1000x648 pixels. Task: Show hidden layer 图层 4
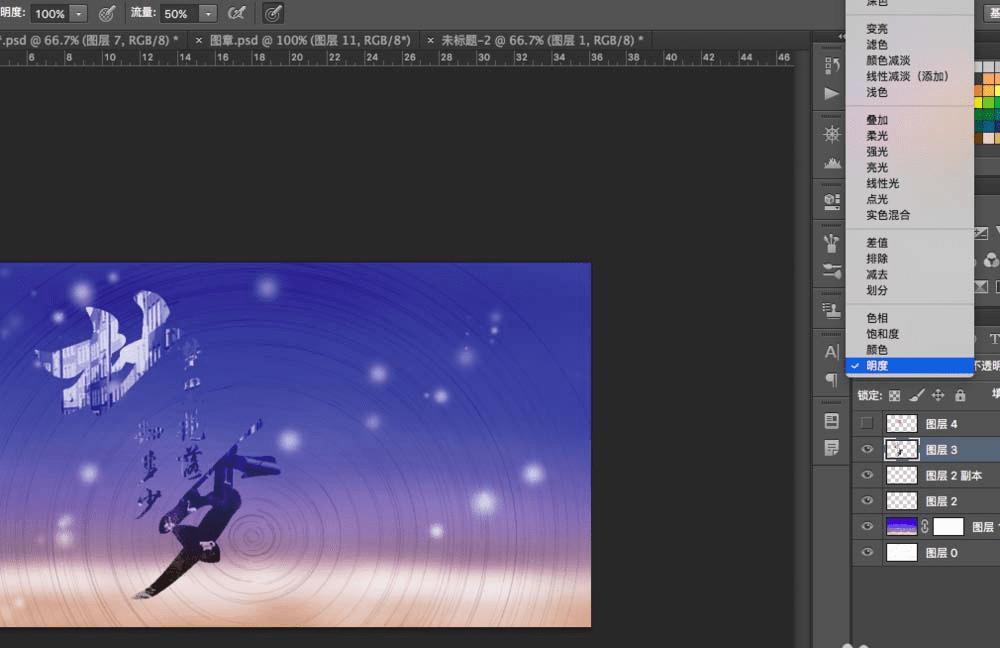point(867,423)
